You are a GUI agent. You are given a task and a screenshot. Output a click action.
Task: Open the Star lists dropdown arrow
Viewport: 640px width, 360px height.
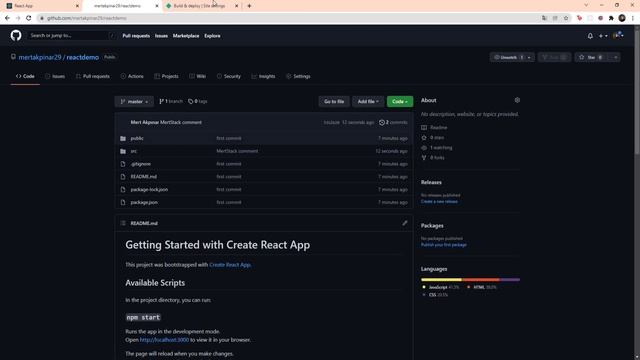coord(615,57)
